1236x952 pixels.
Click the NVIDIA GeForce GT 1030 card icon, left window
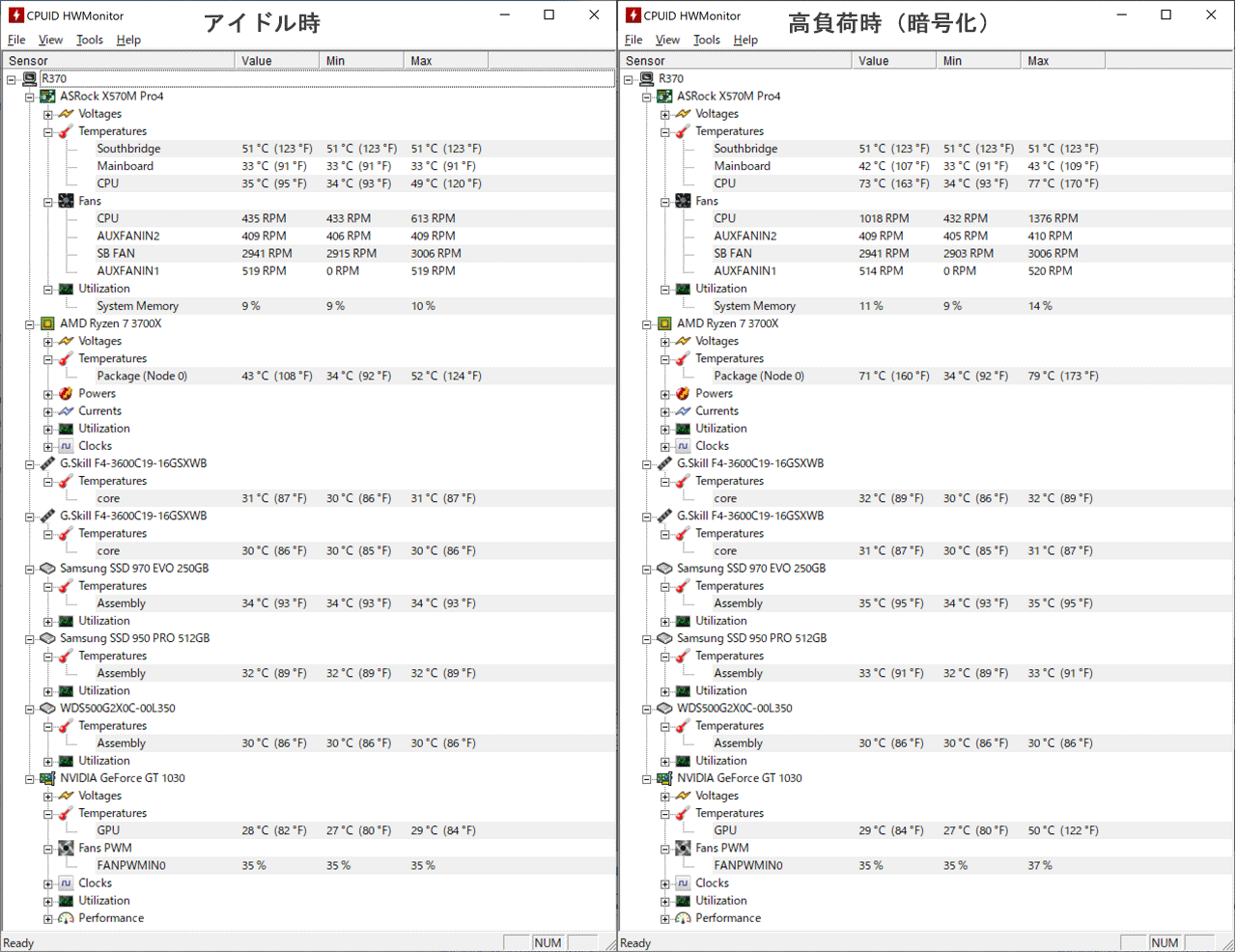(x=47, y=778)
